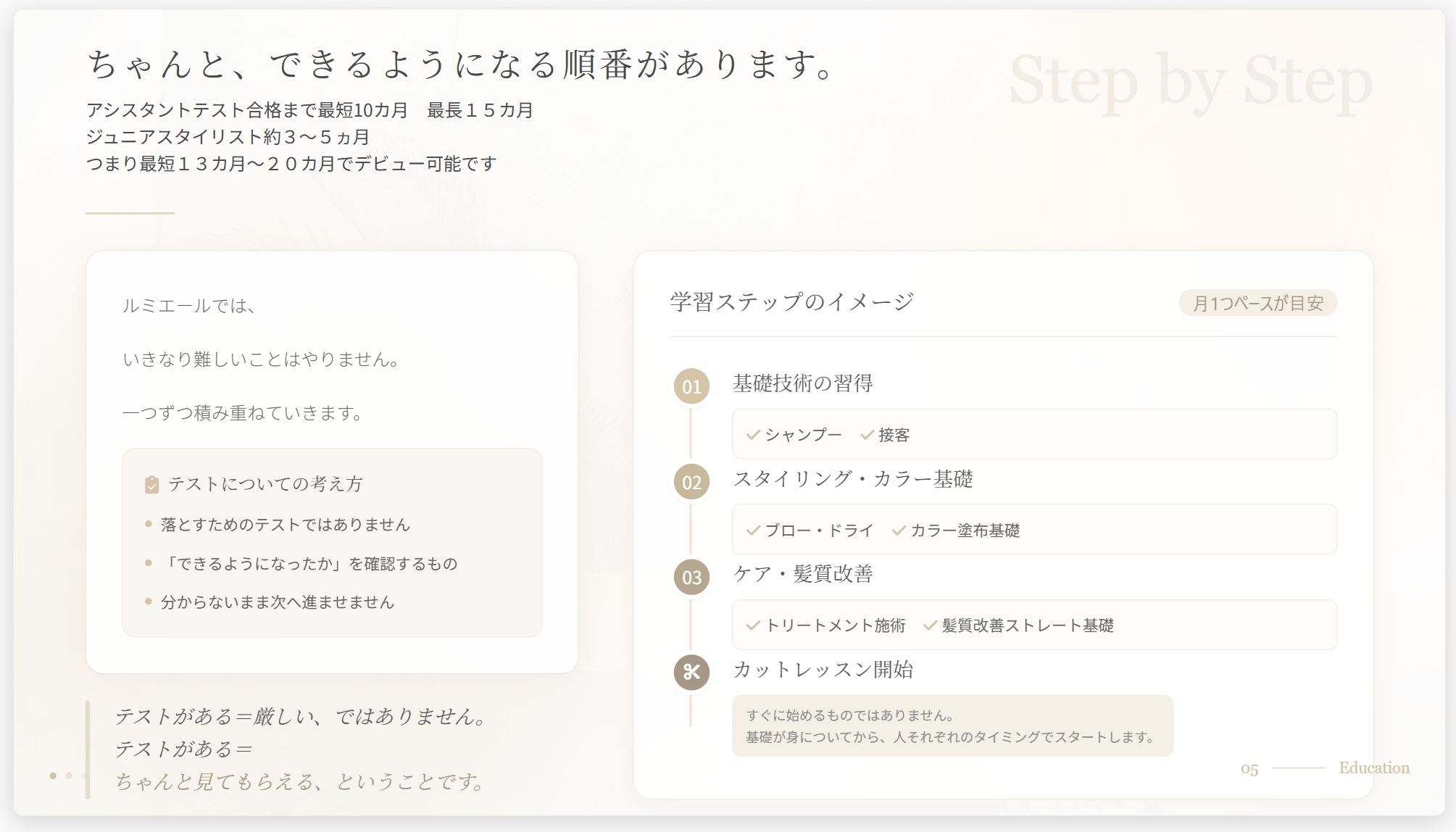Image resolution: width=1456 pixels, height=832 pixels.
Task: Click the 月1つペースが目安 badge
Action: click(1257, 303)
